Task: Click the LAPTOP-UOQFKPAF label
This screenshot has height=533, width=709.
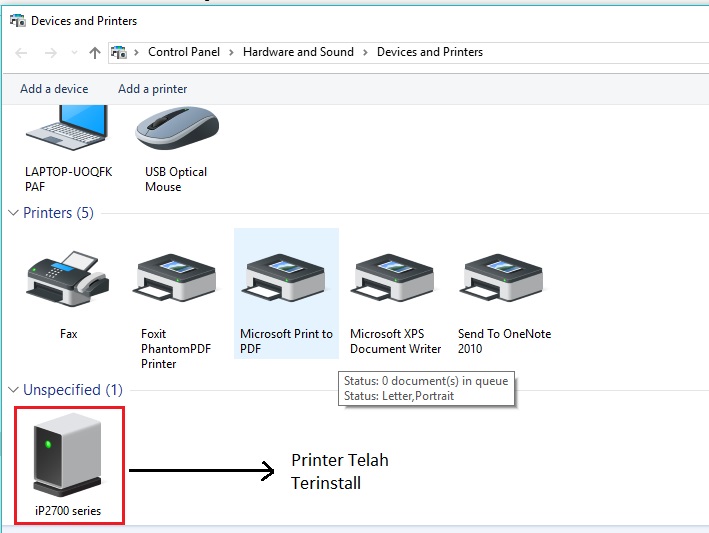Action: 68,179
